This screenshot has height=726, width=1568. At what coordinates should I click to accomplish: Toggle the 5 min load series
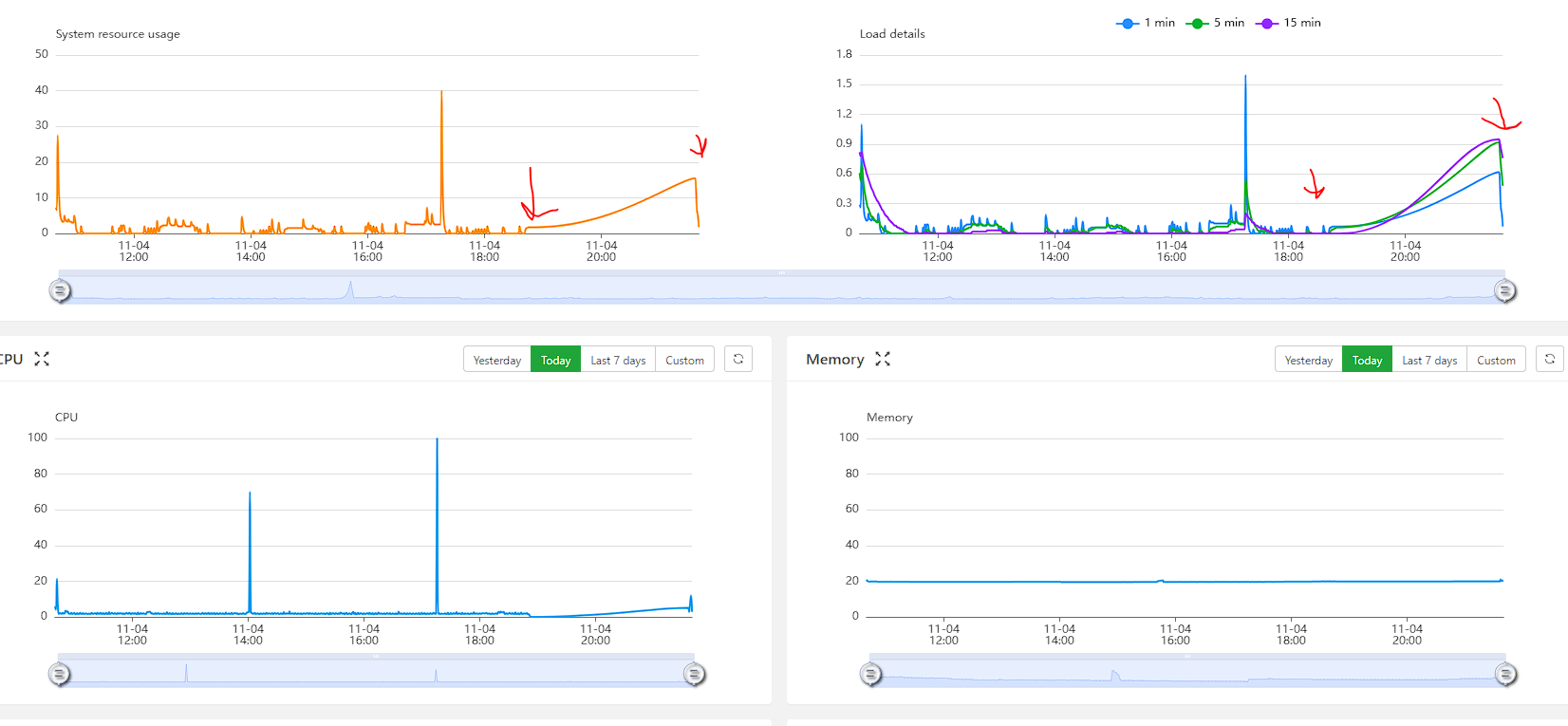tap(1215, 23)
